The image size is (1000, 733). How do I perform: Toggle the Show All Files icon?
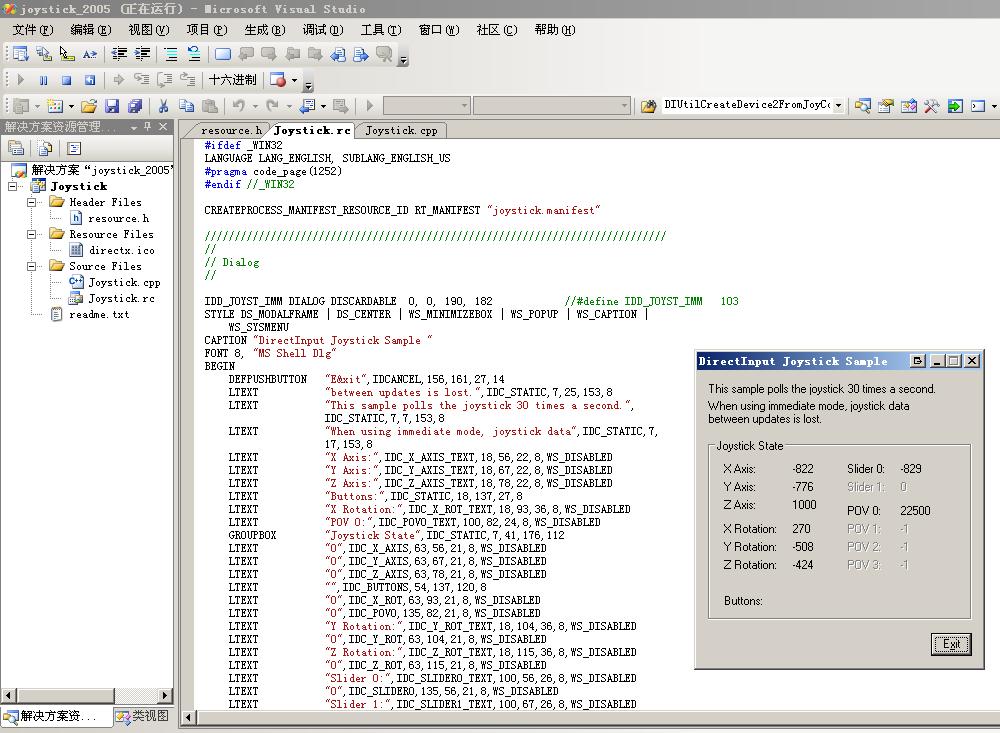45,149
